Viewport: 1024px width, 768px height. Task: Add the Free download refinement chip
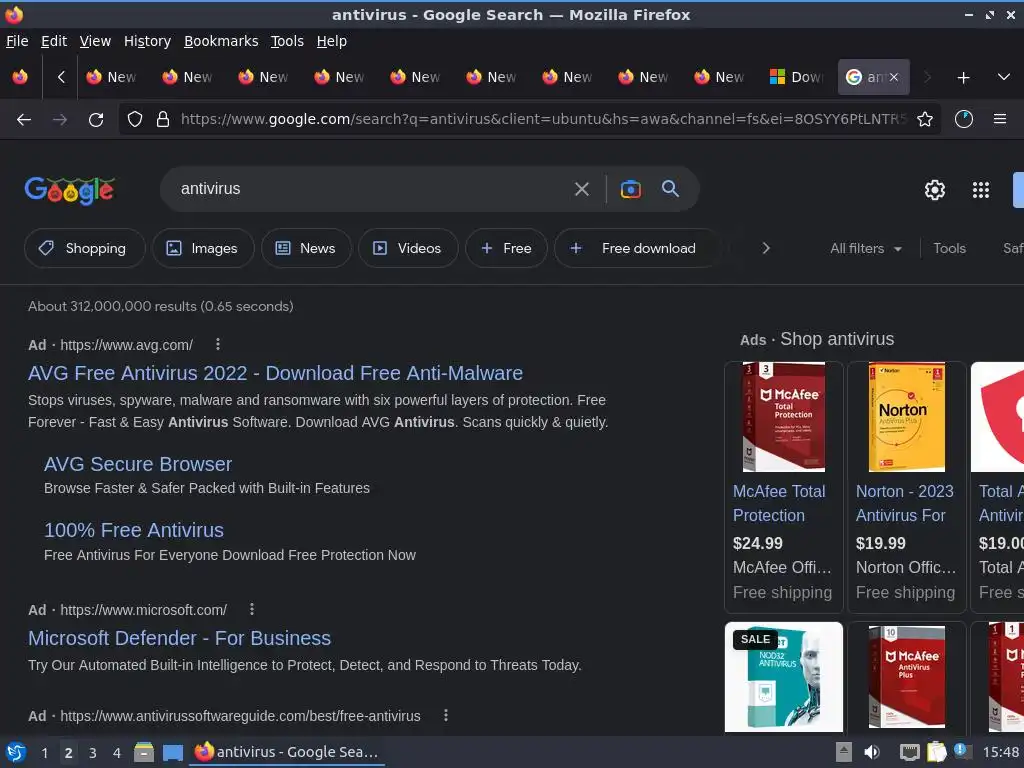tap(635, 248)
